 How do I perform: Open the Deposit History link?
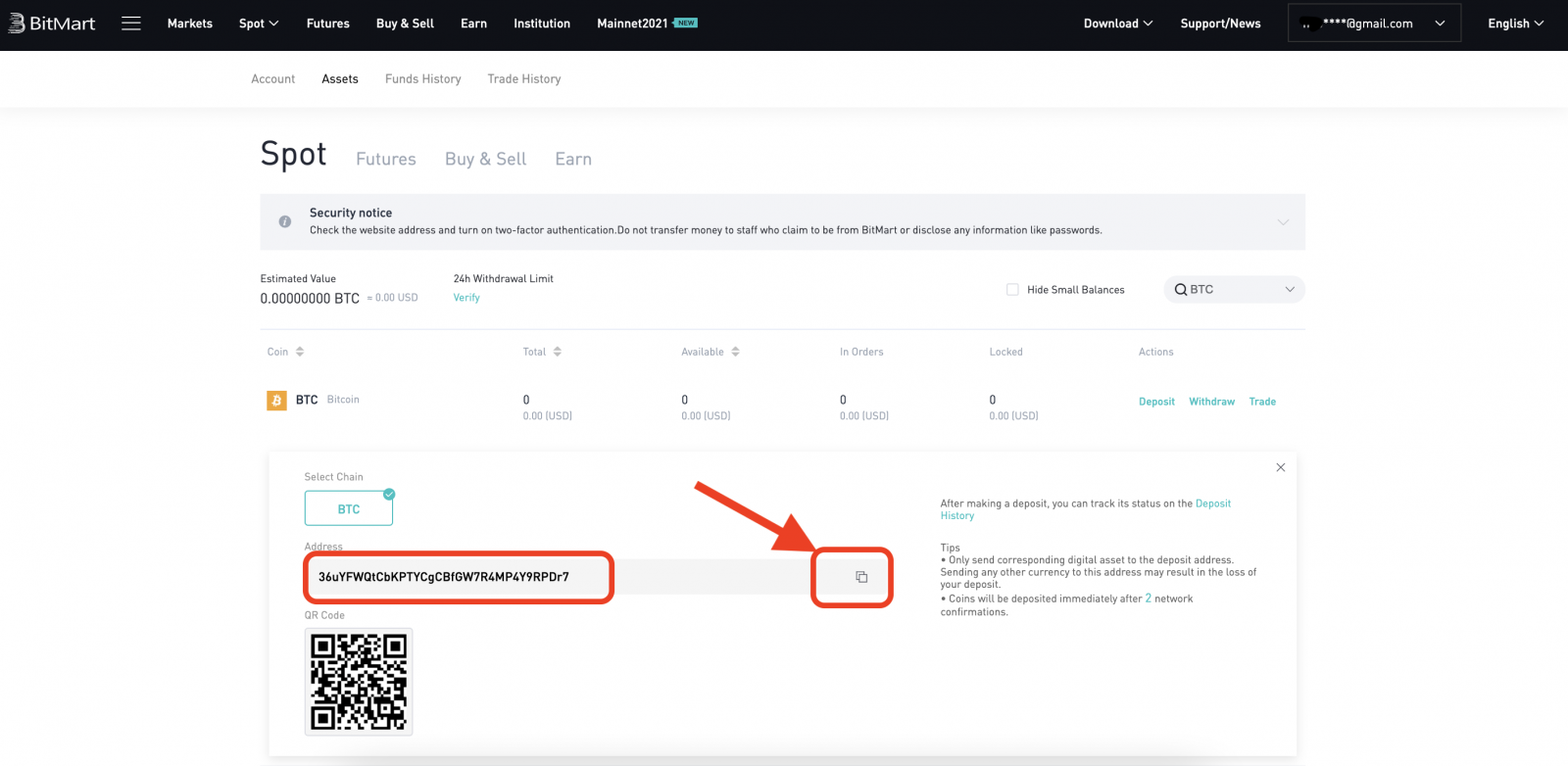coord(1212,503)
